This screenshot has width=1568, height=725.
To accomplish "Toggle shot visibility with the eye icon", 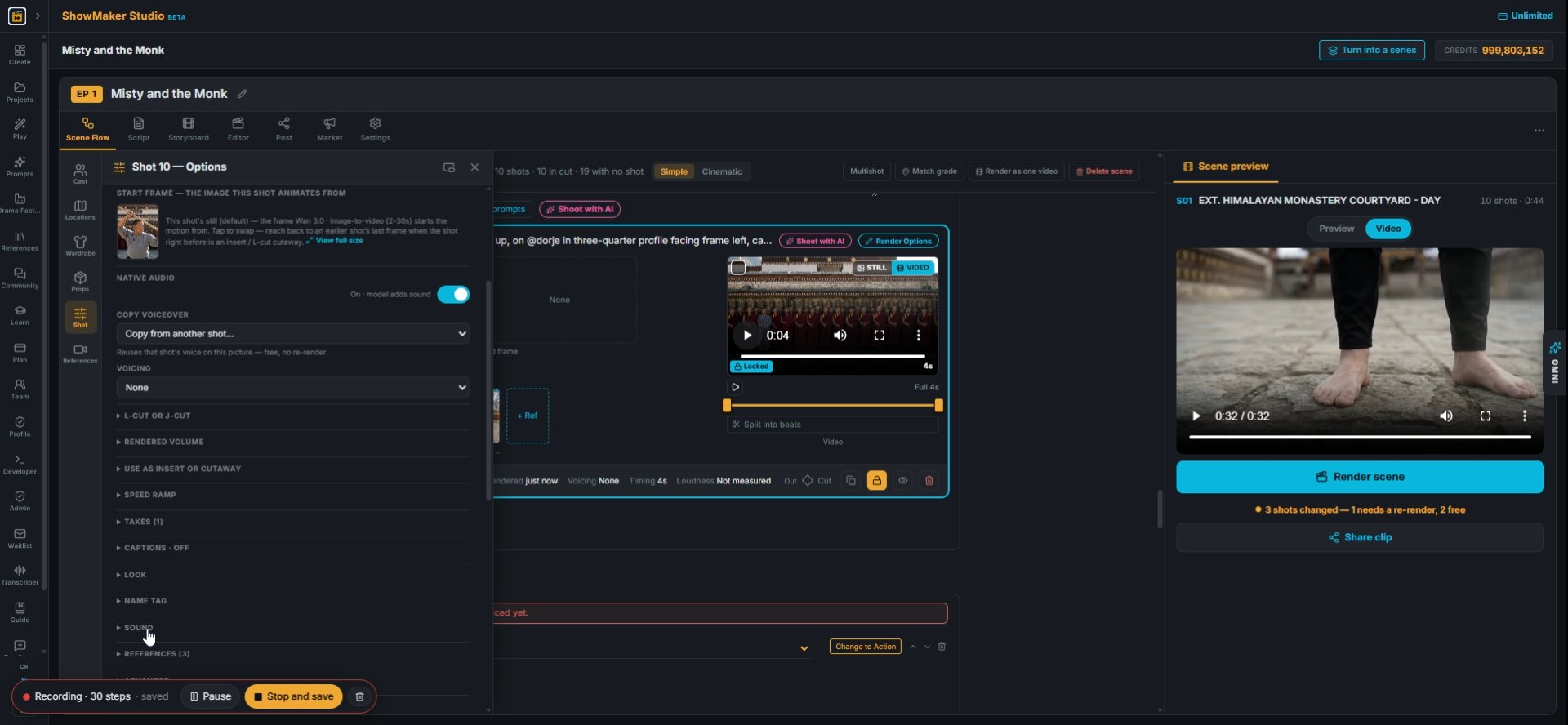I will [902, 481].
